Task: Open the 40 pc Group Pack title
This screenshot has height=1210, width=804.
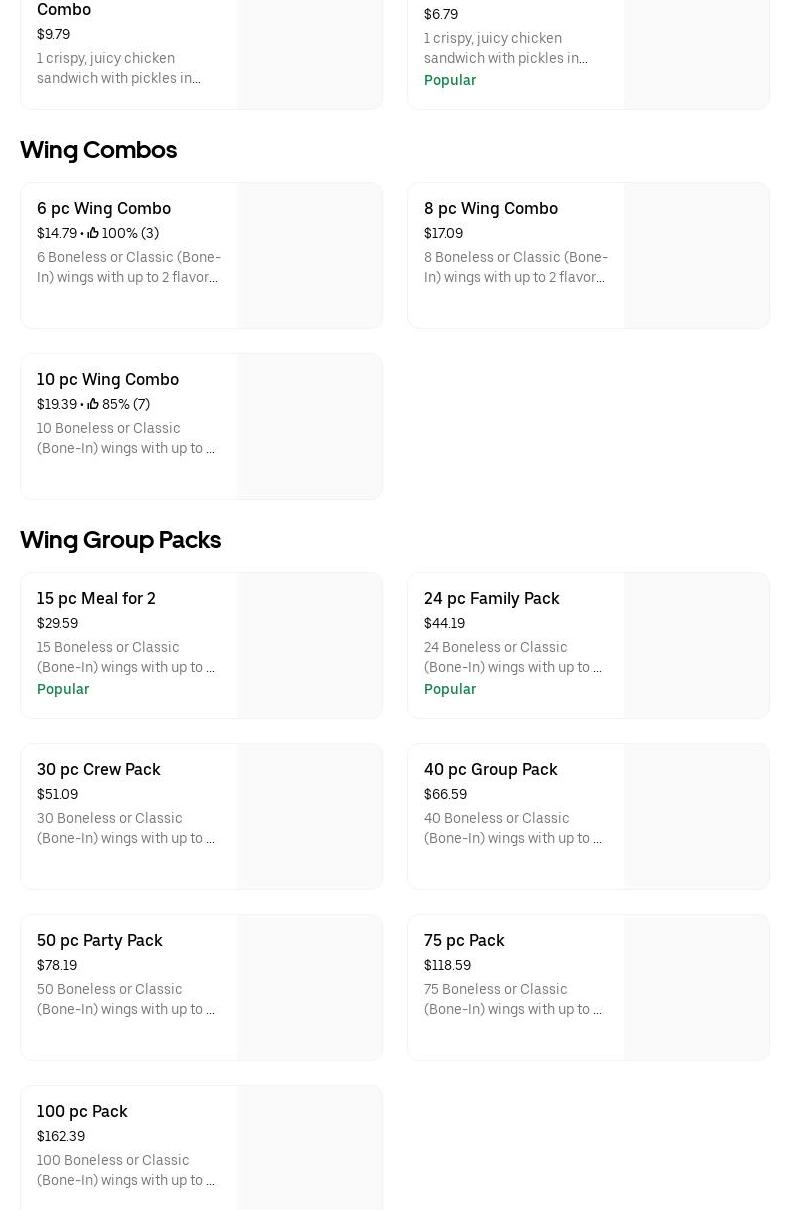Action: click(490, 769)
